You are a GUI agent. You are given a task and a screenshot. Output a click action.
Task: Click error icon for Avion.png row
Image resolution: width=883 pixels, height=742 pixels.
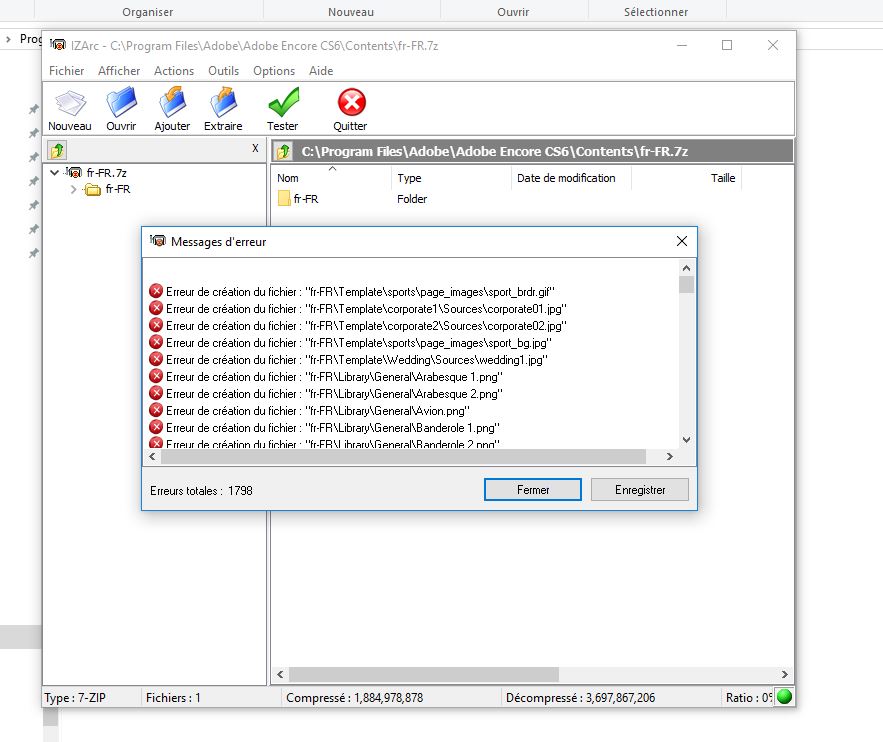point(156,410)
